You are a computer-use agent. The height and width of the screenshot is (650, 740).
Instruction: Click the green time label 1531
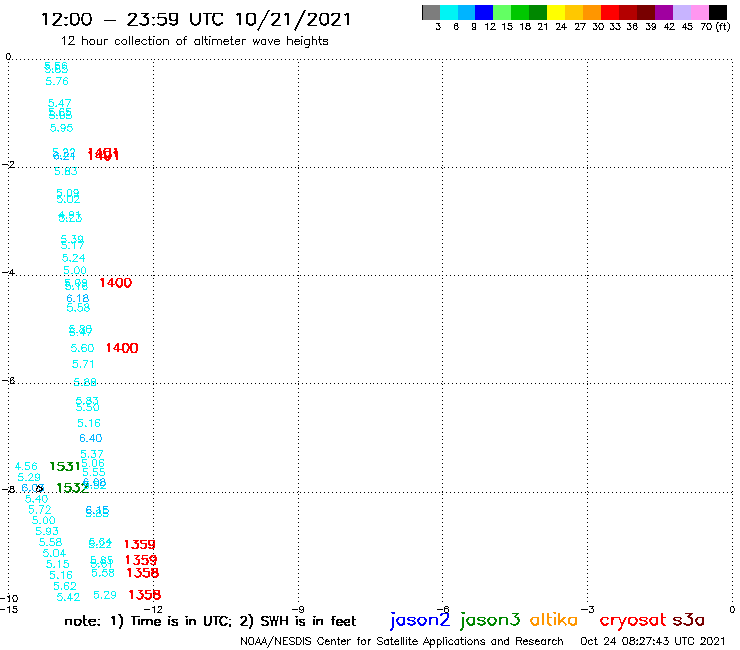[x=65, y=467]
